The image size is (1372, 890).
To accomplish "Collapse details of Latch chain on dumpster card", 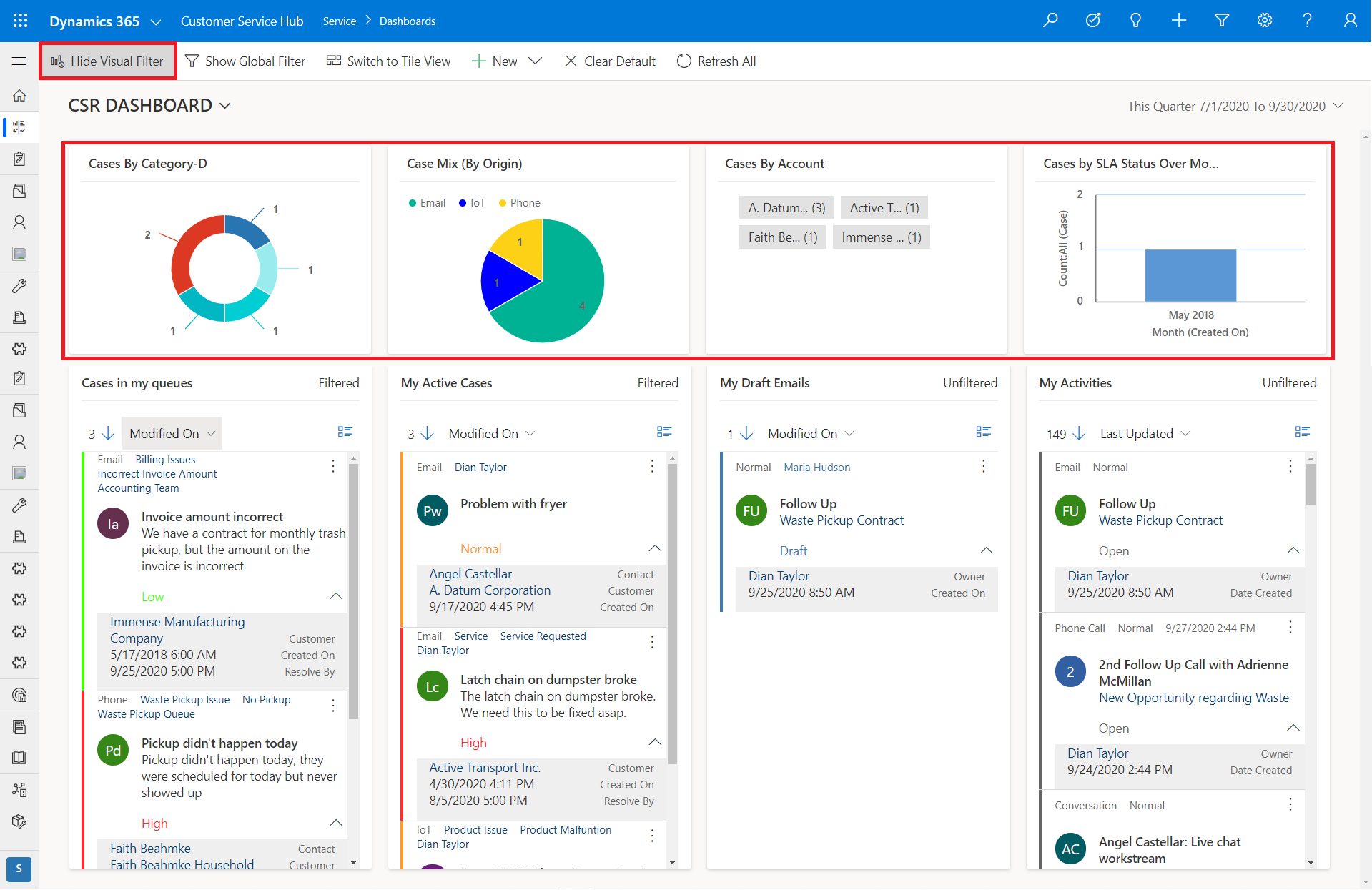I will pyautogui.click(x=655, y=742).
